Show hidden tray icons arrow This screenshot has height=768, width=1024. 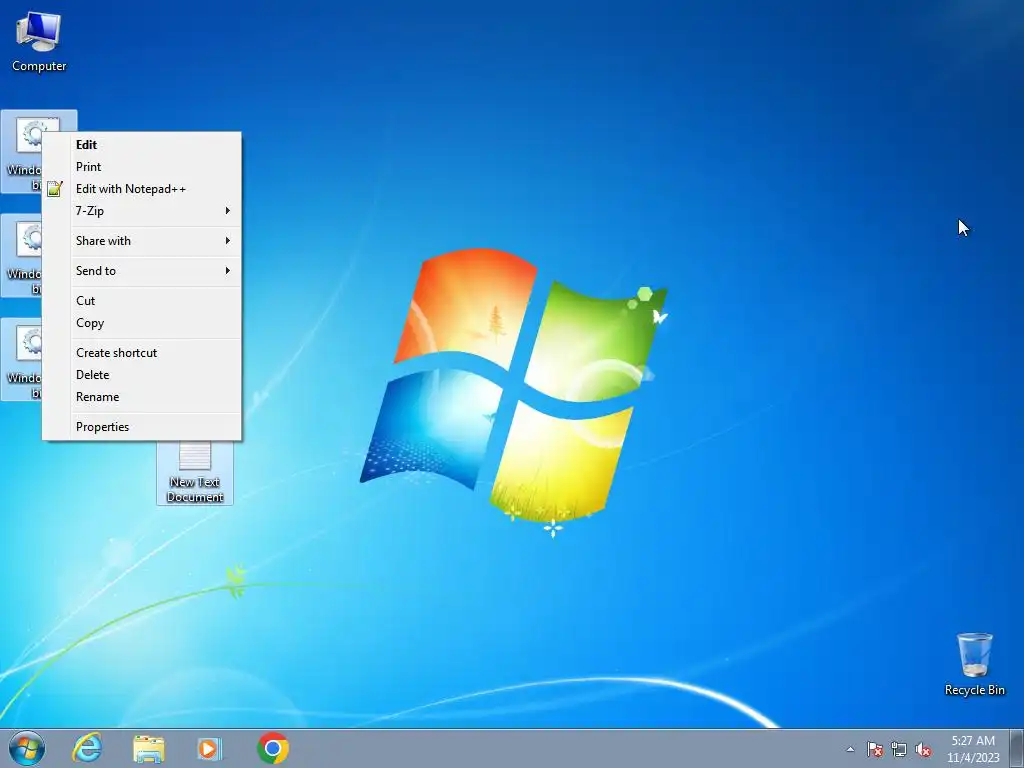pyautogui.click(x=850, y=749)
